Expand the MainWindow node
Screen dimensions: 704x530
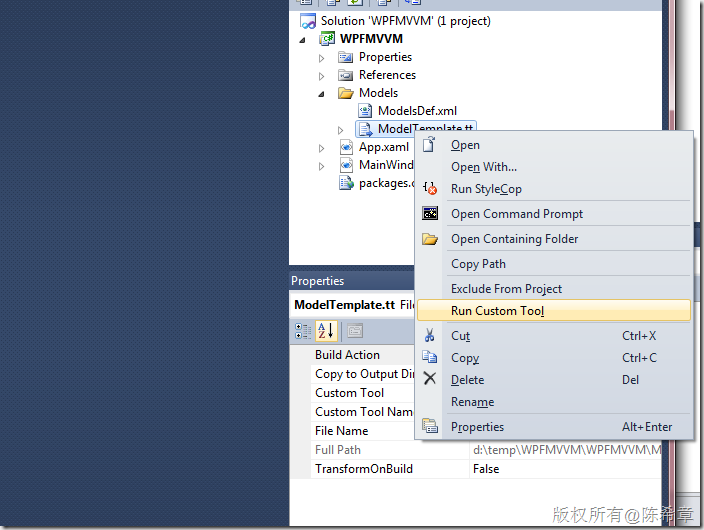pyautogui.click(x=321, y=166)
